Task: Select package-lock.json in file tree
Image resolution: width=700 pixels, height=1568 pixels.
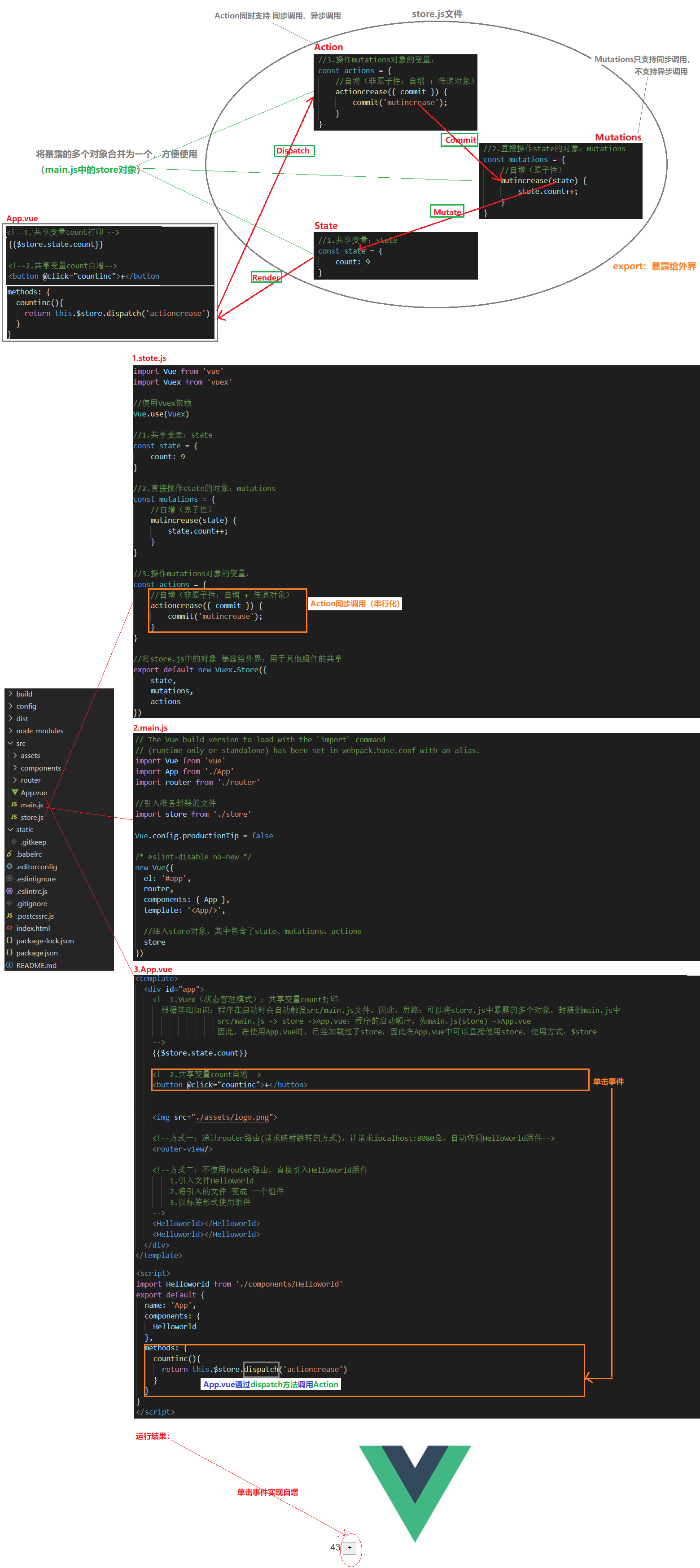Action: click(45, 941)
